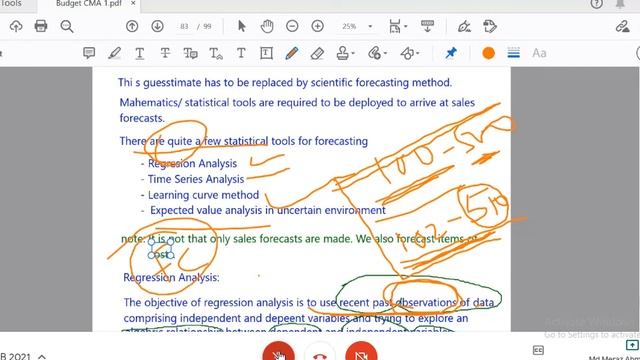Open the find text magnifier
The width and height of the screenshot is (640, 360).
pyautogui.click(x=67, y=27)
